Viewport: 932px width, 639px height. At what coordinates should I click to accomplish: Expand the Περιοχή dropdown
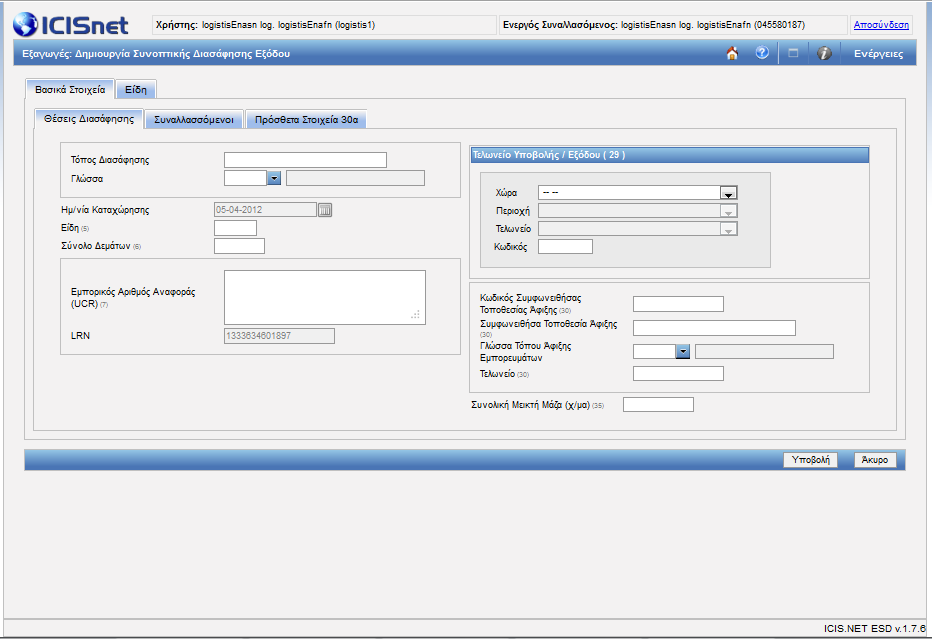[x=728, y=211]
